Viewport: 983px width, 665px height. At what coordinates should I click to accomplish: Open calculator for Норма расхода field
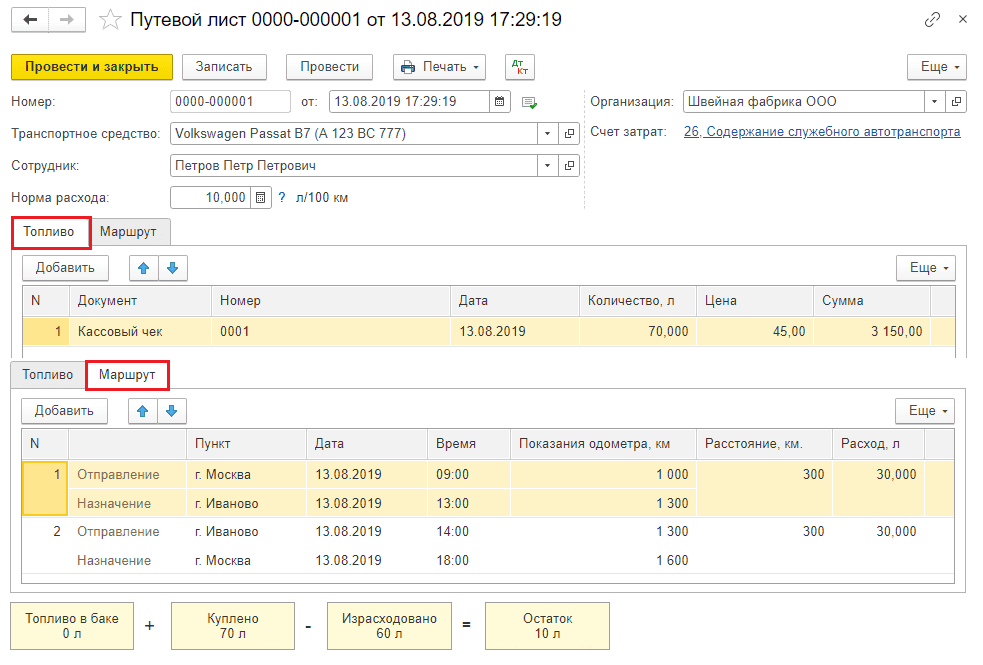point(261,198)
